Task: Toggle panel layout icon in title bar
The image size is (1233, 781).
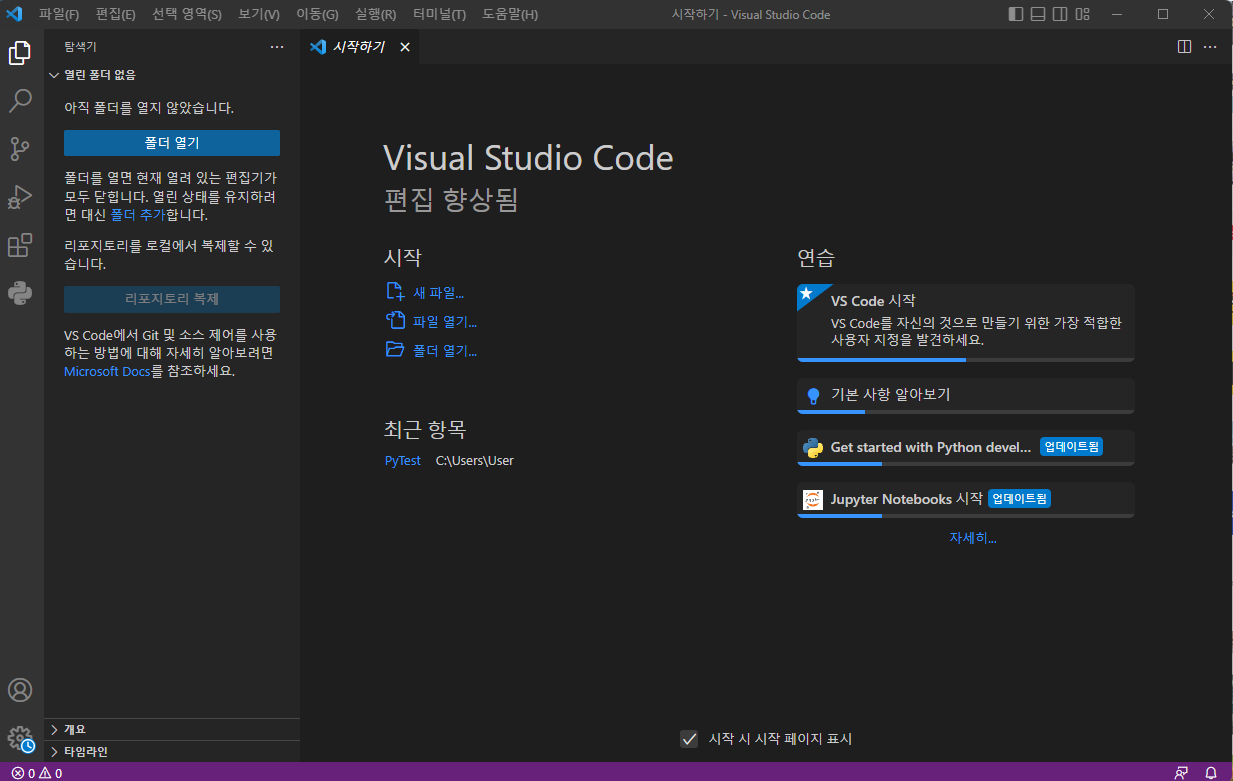Action: point(1039,14)
